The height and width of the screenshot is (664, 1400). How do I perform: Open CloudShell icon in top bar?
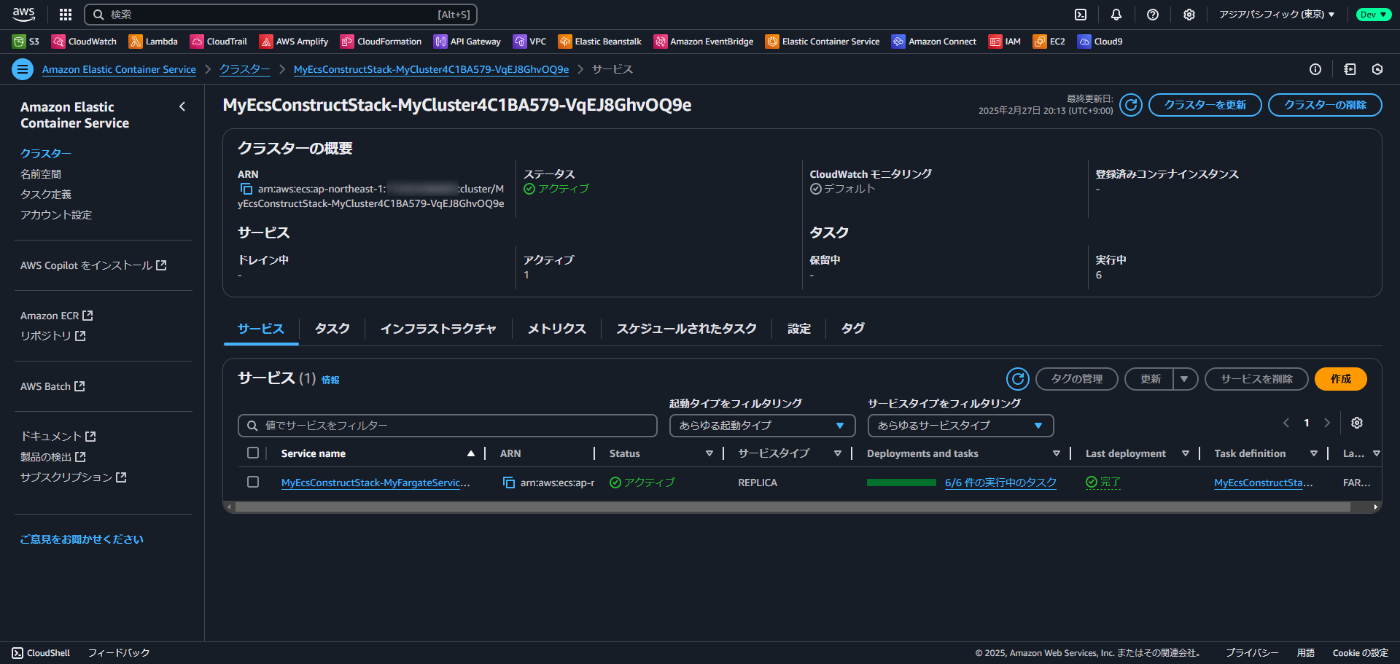click(1081, 14)
